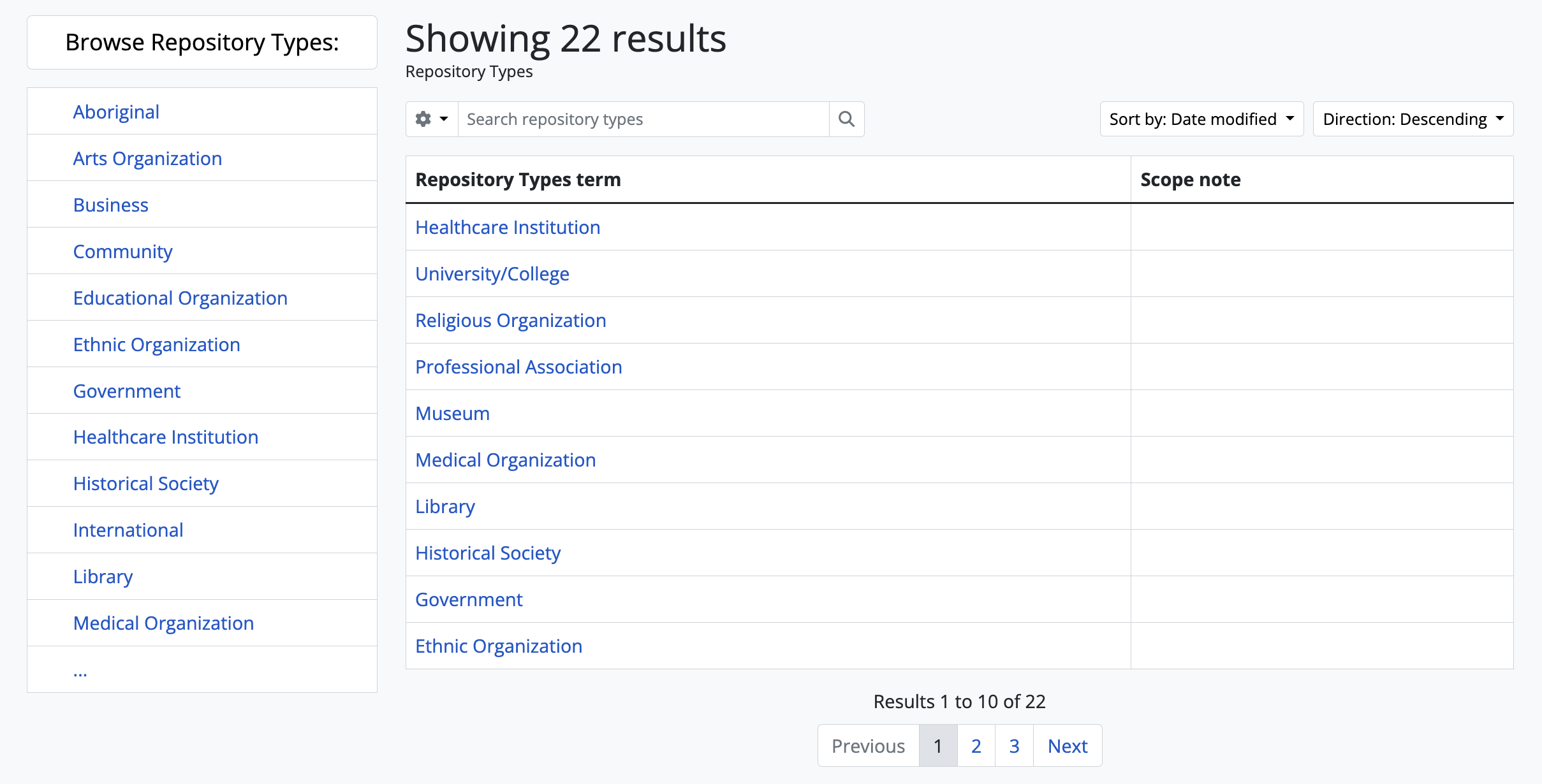Expand the sidebar list via ellipsis
The image size is (1542, 784).
click(80, 671)
